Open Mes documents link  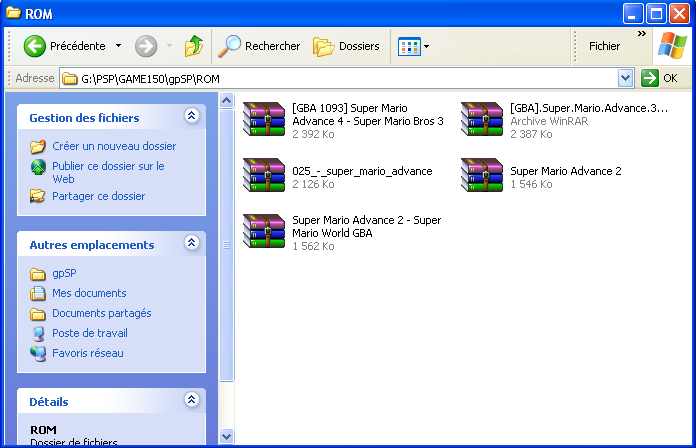89,293
